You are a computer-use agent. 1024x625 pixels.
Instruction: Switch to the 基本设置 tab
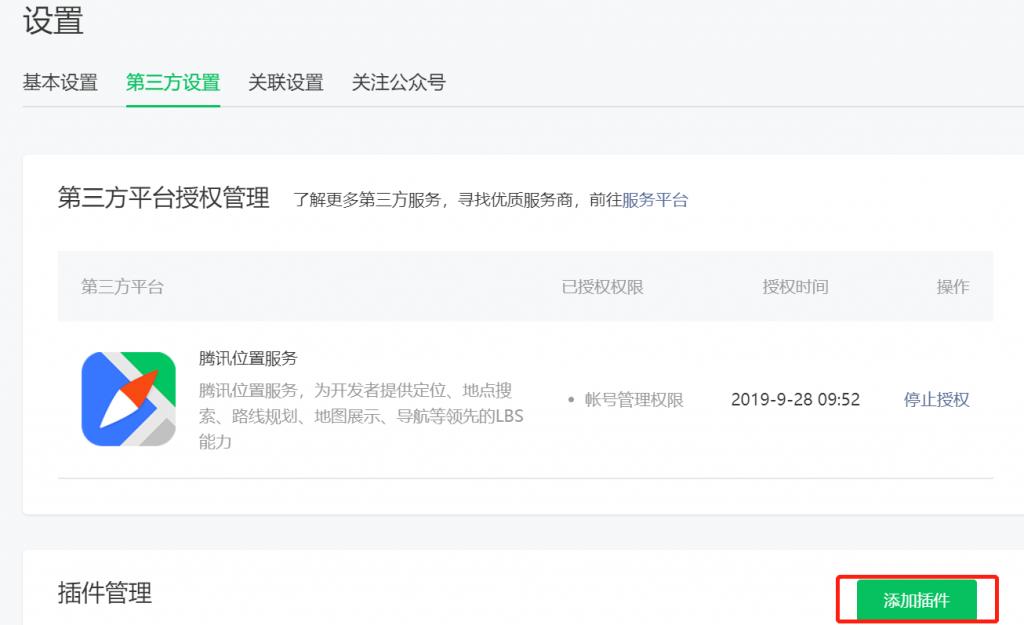tap(60, 84)
